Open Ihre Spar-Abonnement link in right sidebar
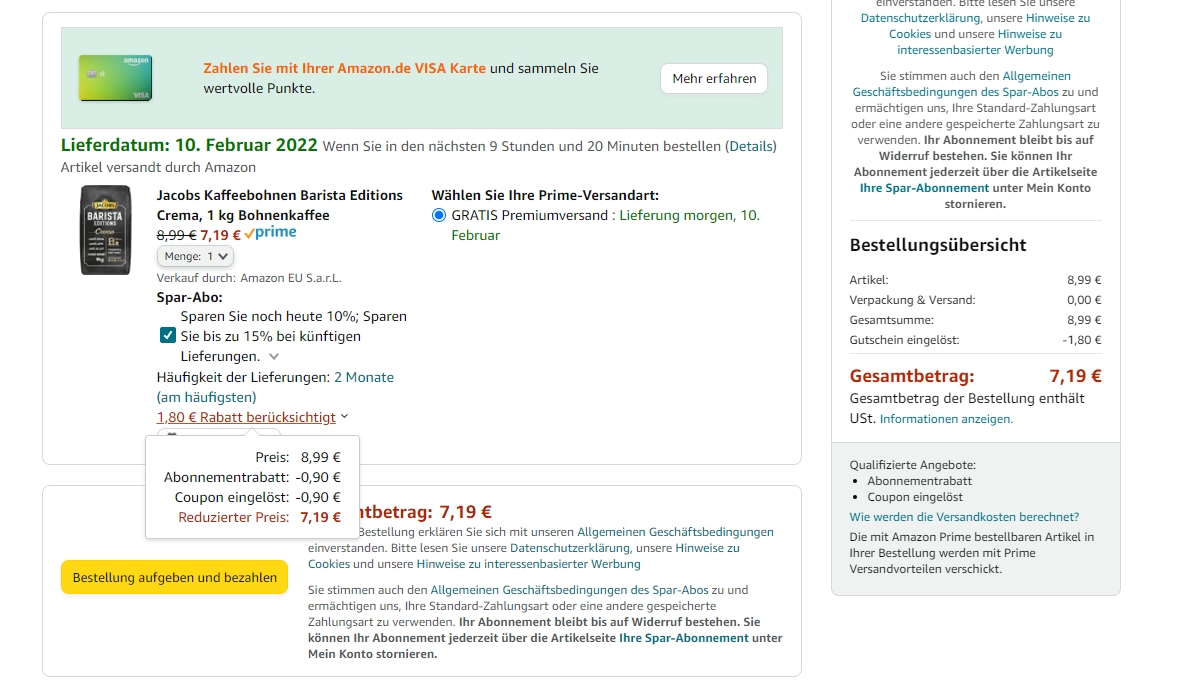This screenshot has height=688, width=1179. coord(924,188)
